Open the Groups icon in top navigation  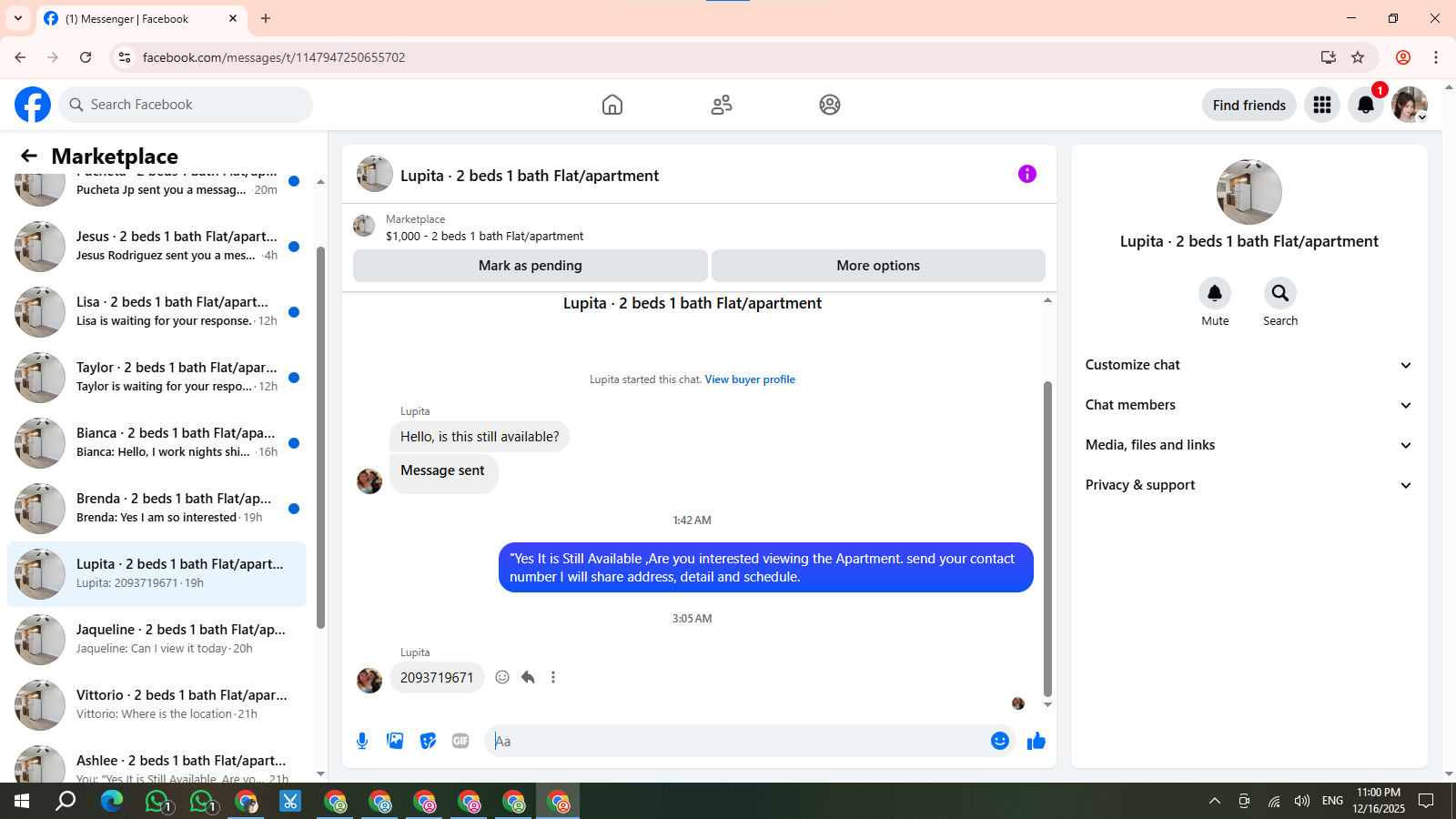pos(830,105)
